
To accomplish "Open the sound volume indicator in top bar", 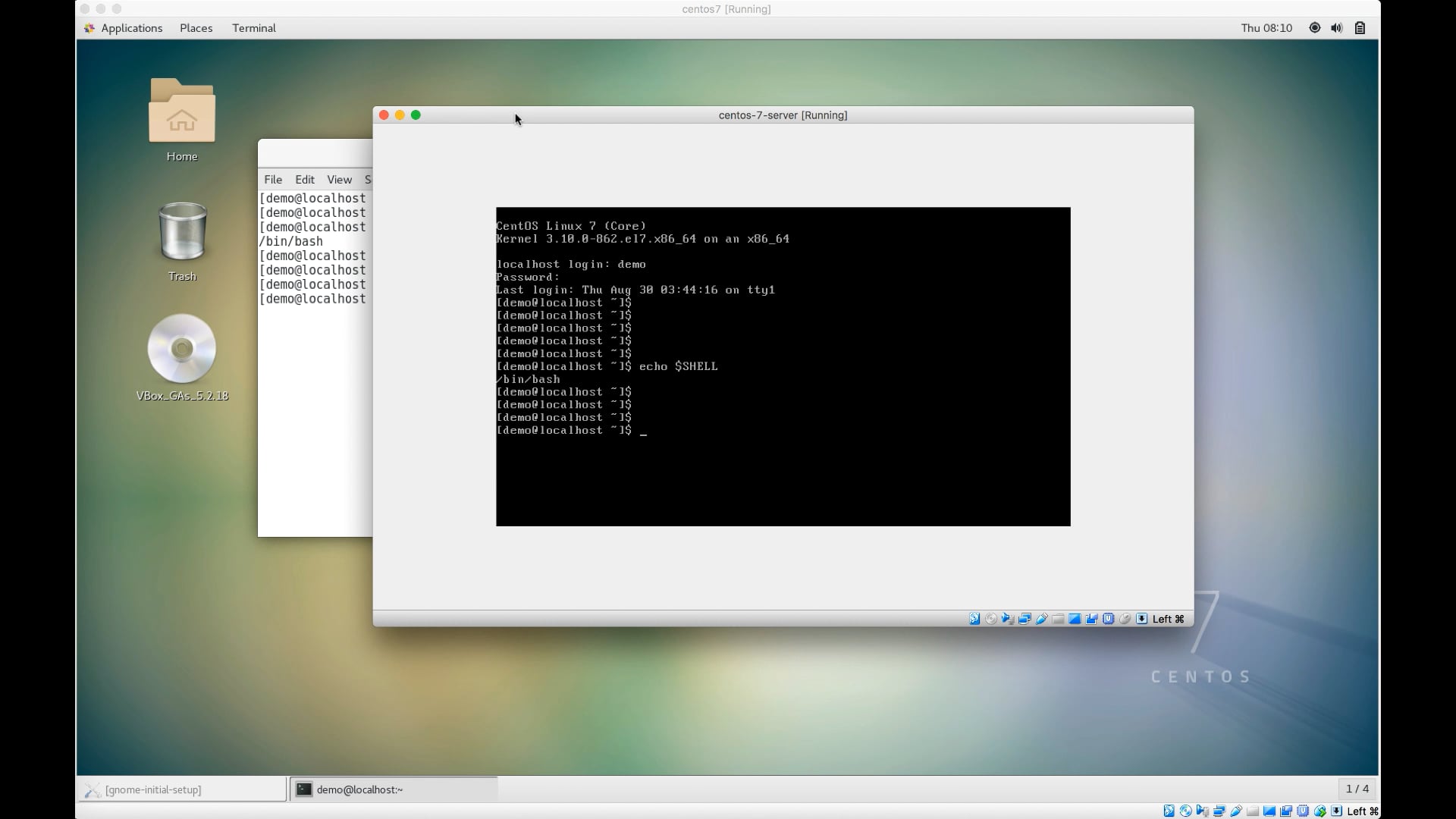I will (x=1336, y=28).
